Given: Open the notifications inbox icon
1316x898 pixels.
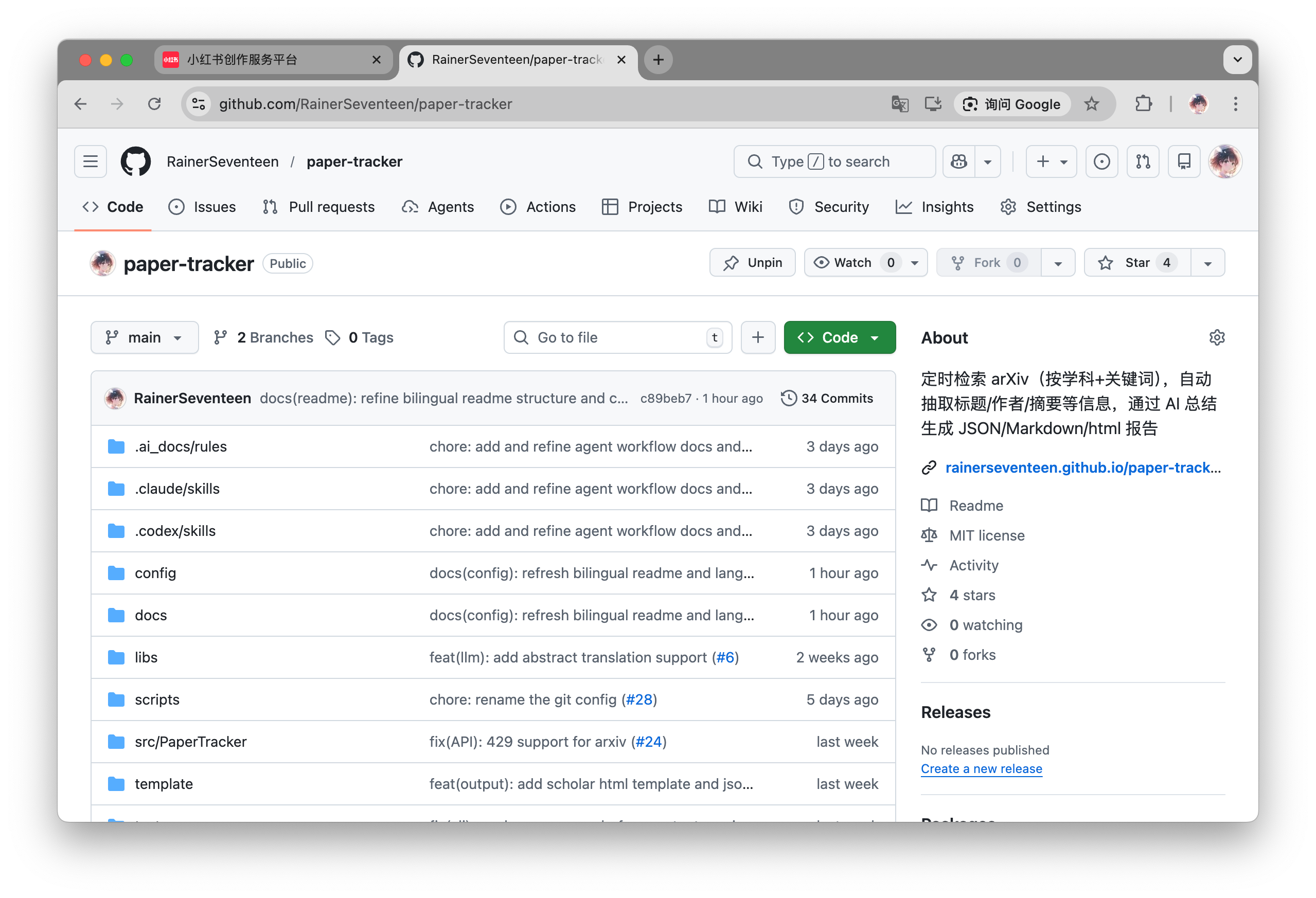Looking at the screenshot, I should tap(1183, 161).
